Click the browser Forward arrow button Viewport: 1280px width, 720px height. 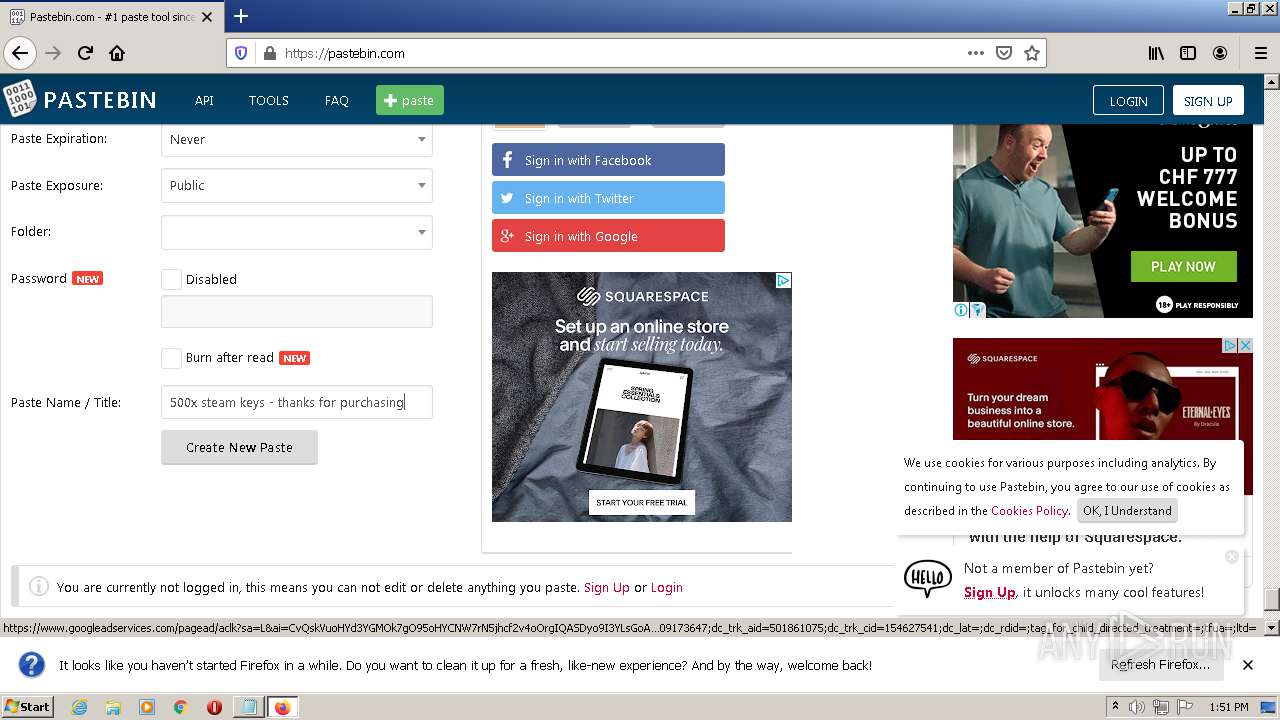[x=53, y=53]
